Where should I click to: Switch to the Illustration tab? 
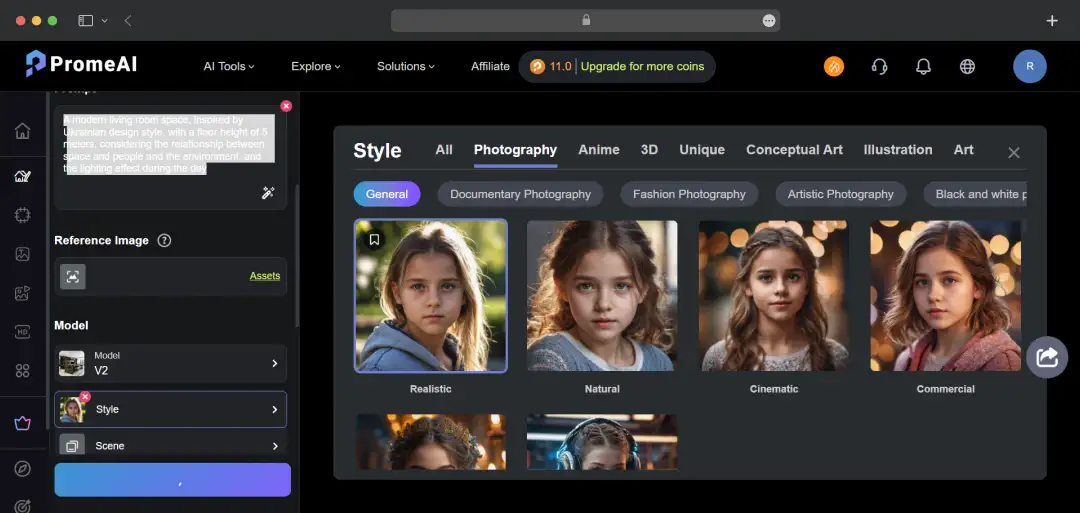898,149
